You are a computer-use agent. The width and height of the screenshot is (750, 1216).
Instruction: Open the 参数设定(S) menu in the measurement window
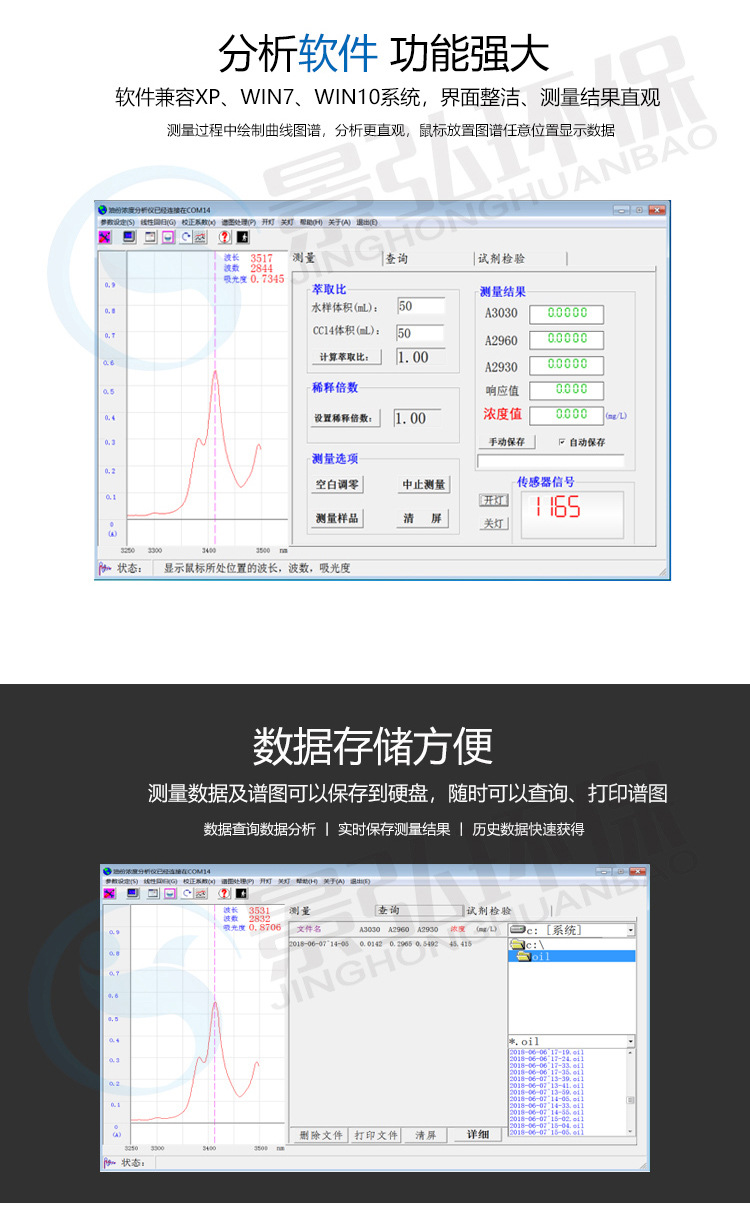pyautogui.click(x=118, y=222)
